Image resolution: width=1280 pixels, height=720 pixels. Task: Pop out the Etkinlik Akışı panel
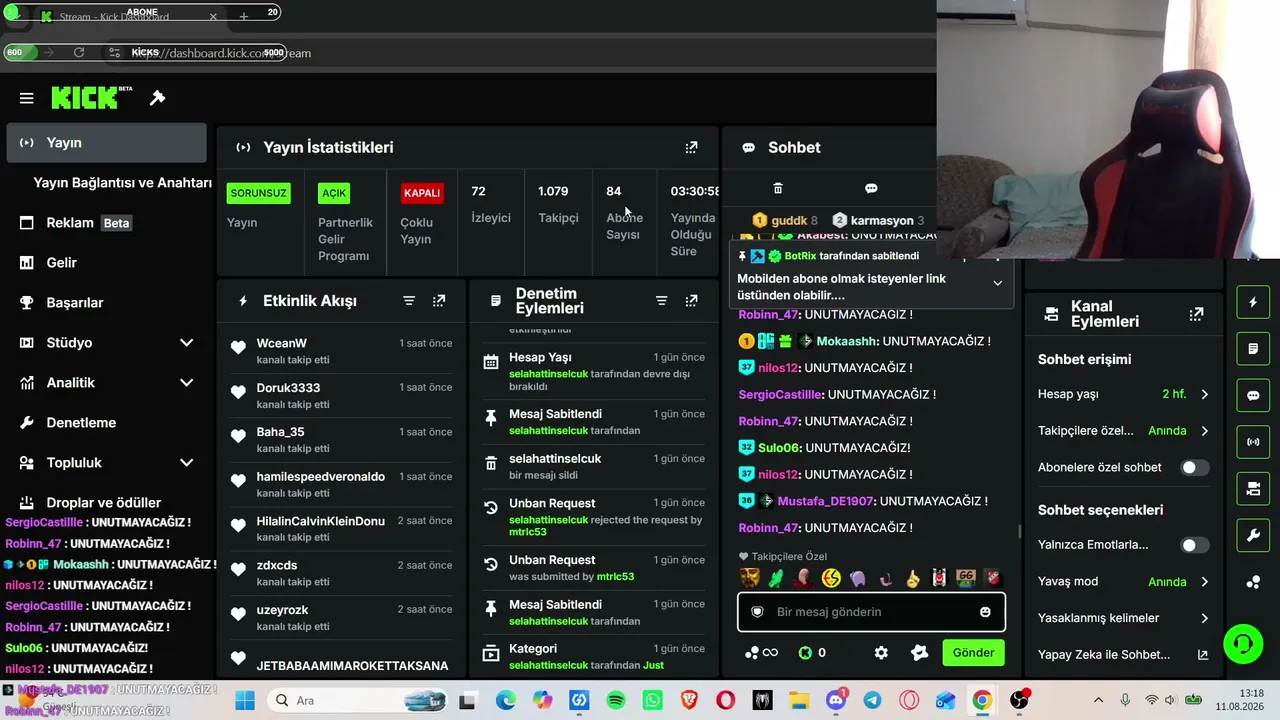pos(439,301)
